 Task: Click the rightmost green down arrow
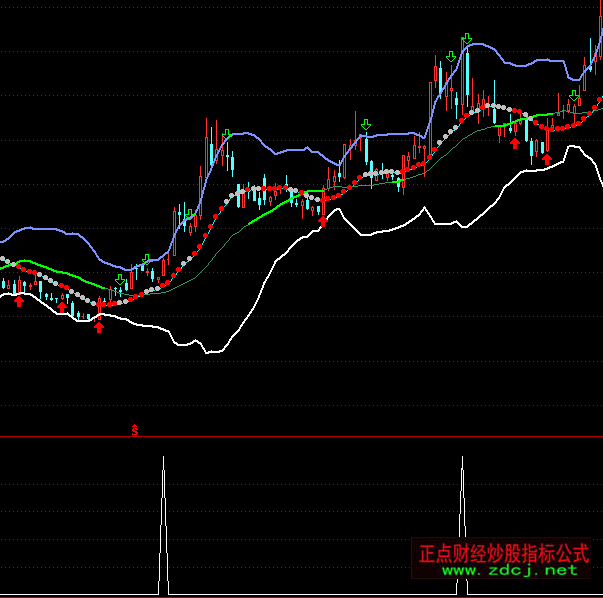[574, 96]
